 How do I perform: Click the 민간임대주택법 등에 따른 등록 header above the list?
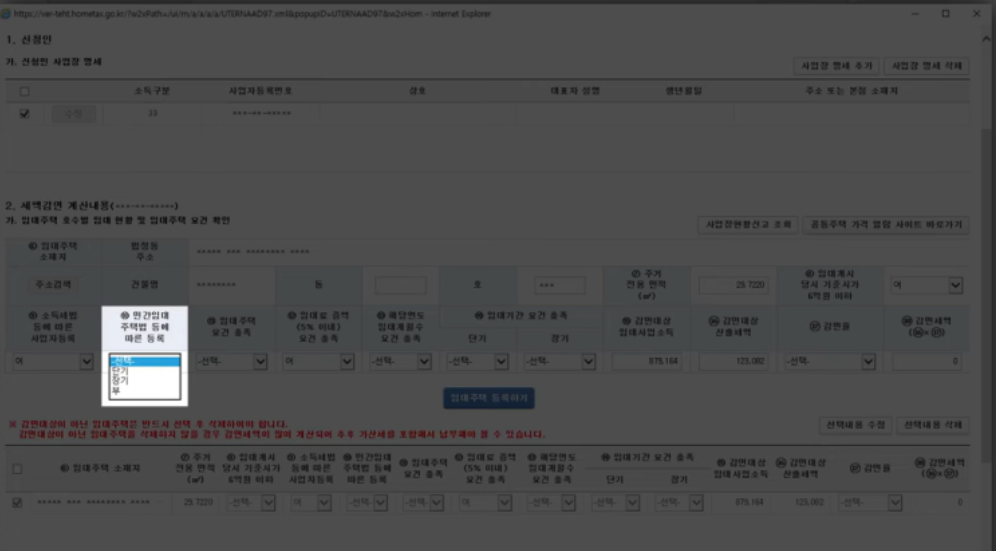point(144,326)
